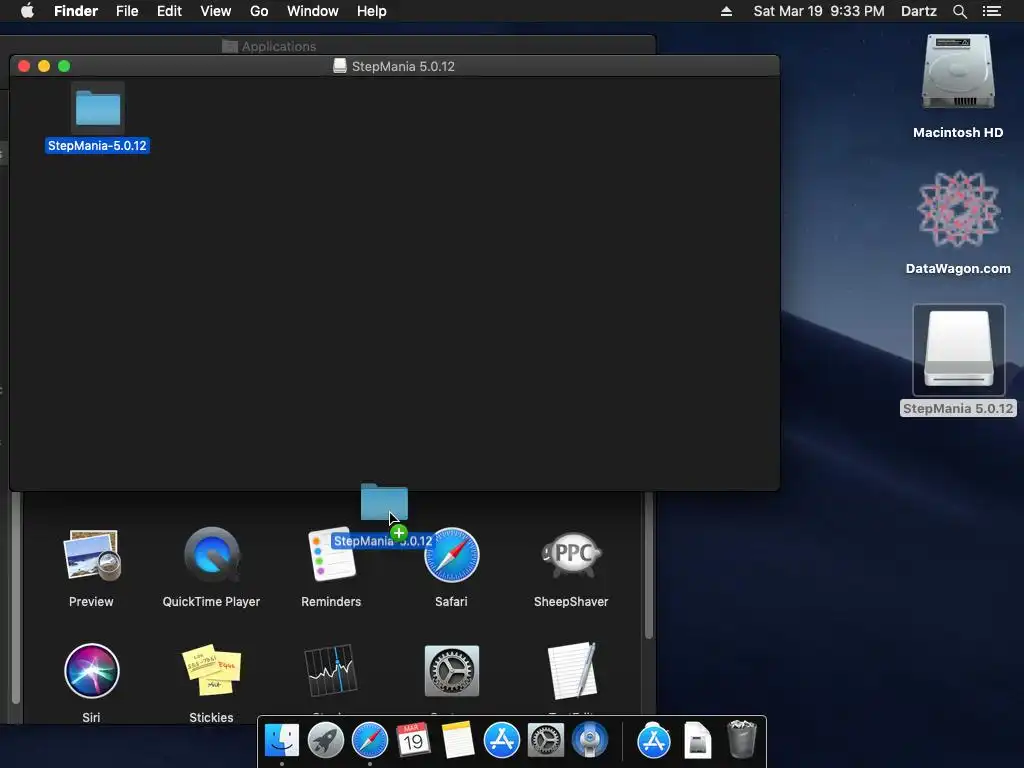Open the File menu
Image resolution: width=1024 pixels, height=768 pixels.
point(127,11)
